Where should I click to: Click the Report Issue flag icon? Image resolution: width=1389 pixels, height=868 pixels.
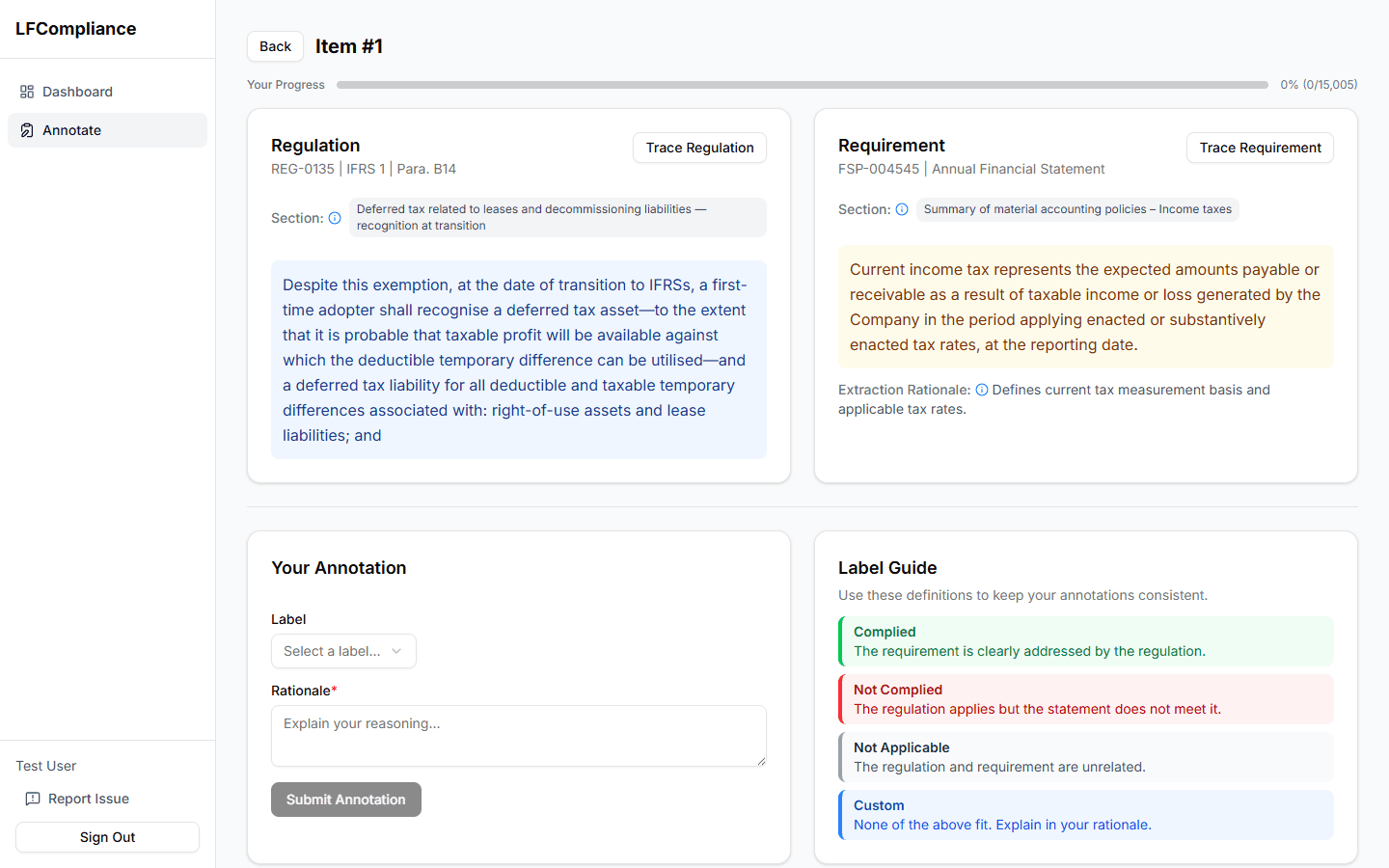click(x=33, y=799)
